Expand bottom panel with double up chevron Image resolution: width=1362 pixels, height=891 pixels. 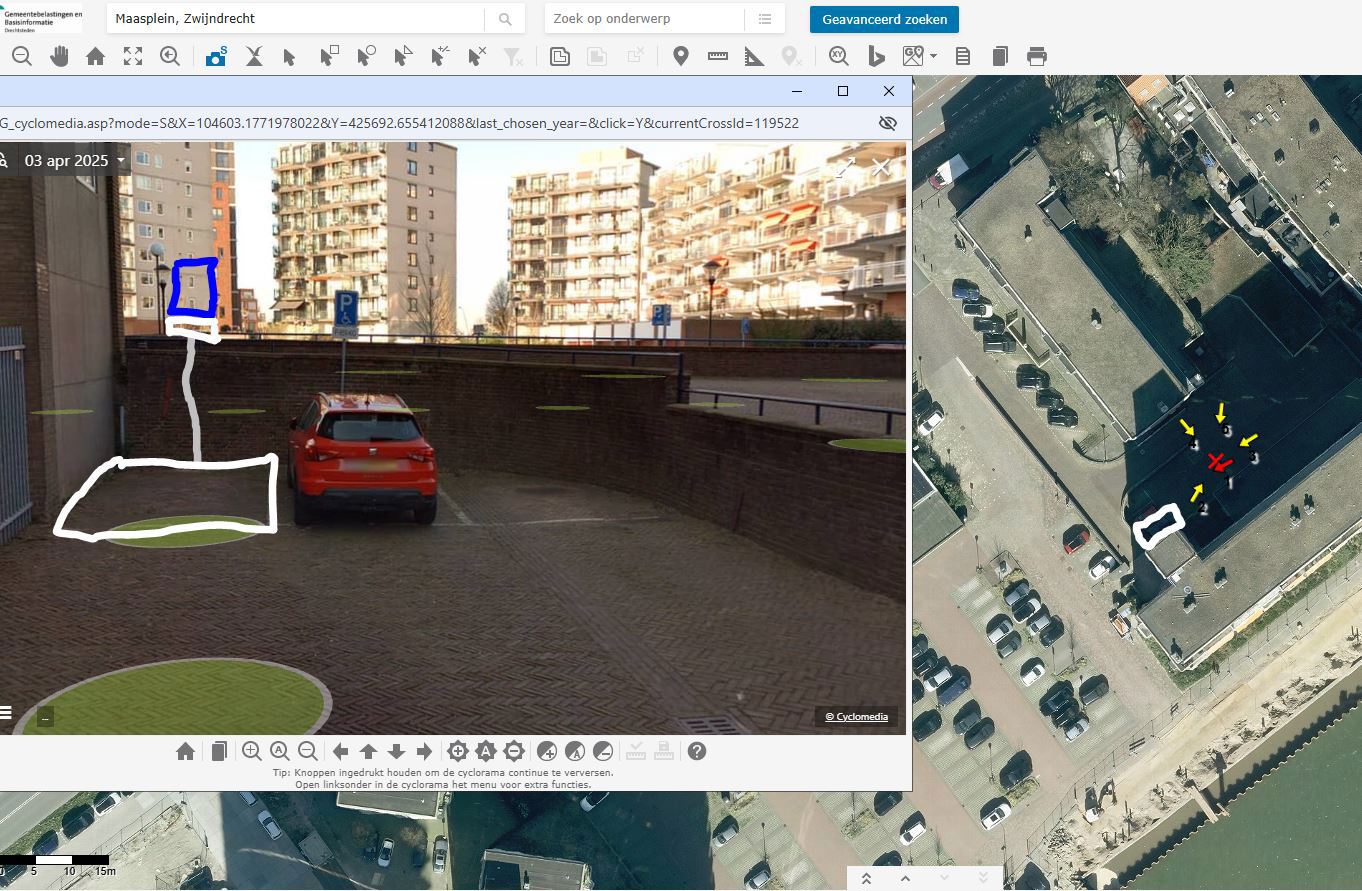[x=866, y=878]
